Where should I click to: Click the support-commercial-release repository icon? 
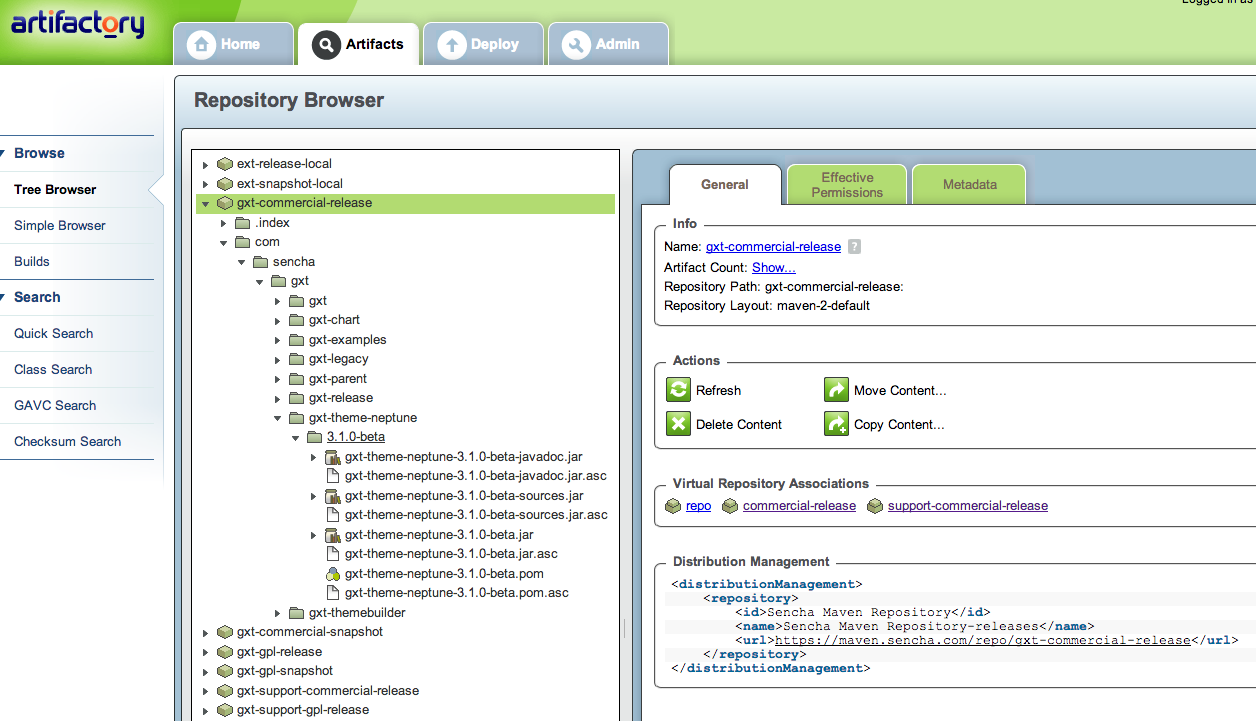[x=875, y=506]
